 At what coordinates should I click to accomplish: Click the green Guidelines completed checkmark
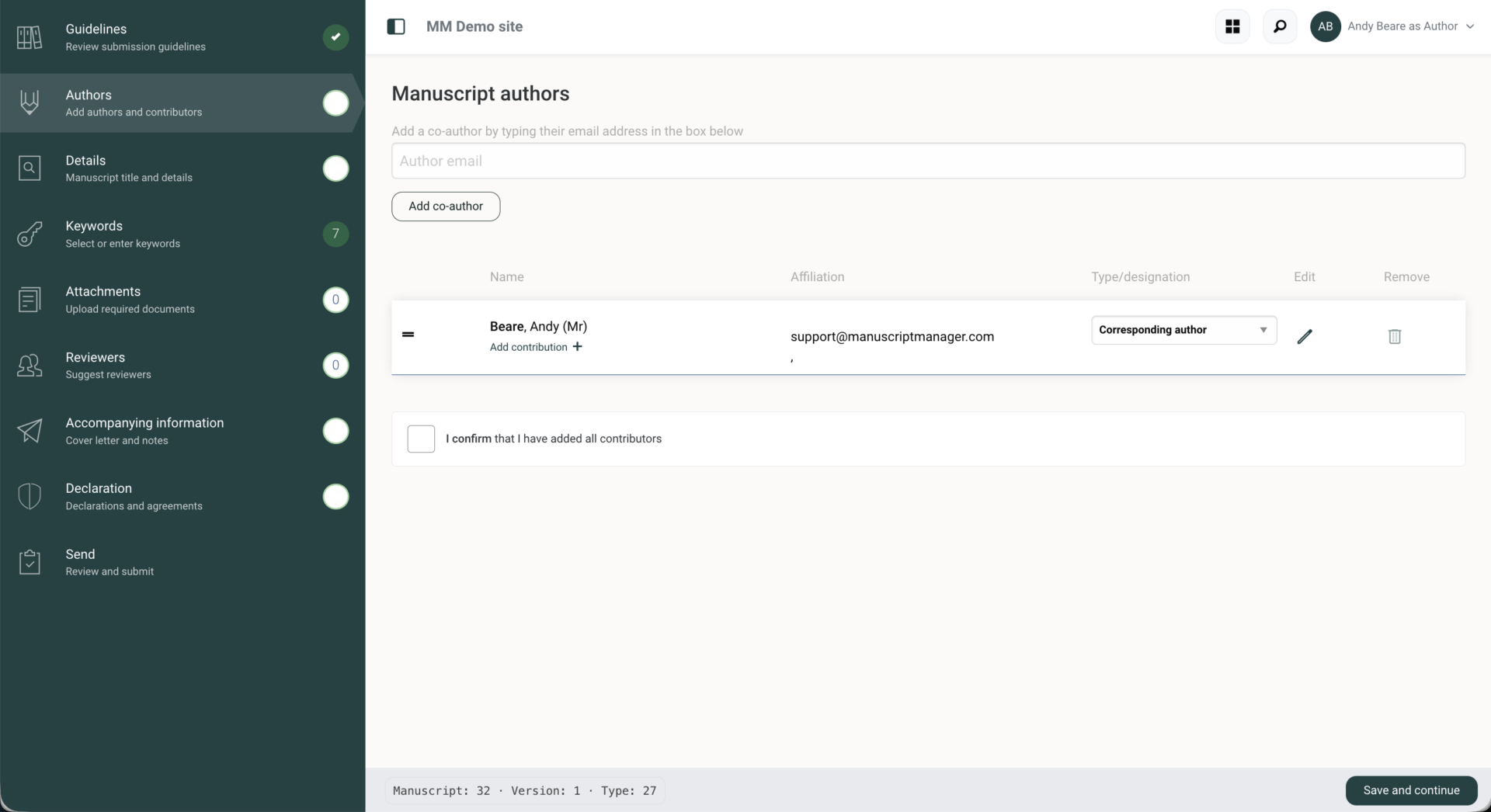335,37
